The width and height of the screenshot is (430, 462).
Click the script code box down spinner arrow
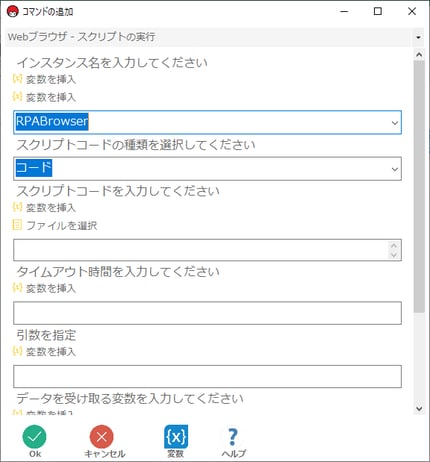(394, 255)
